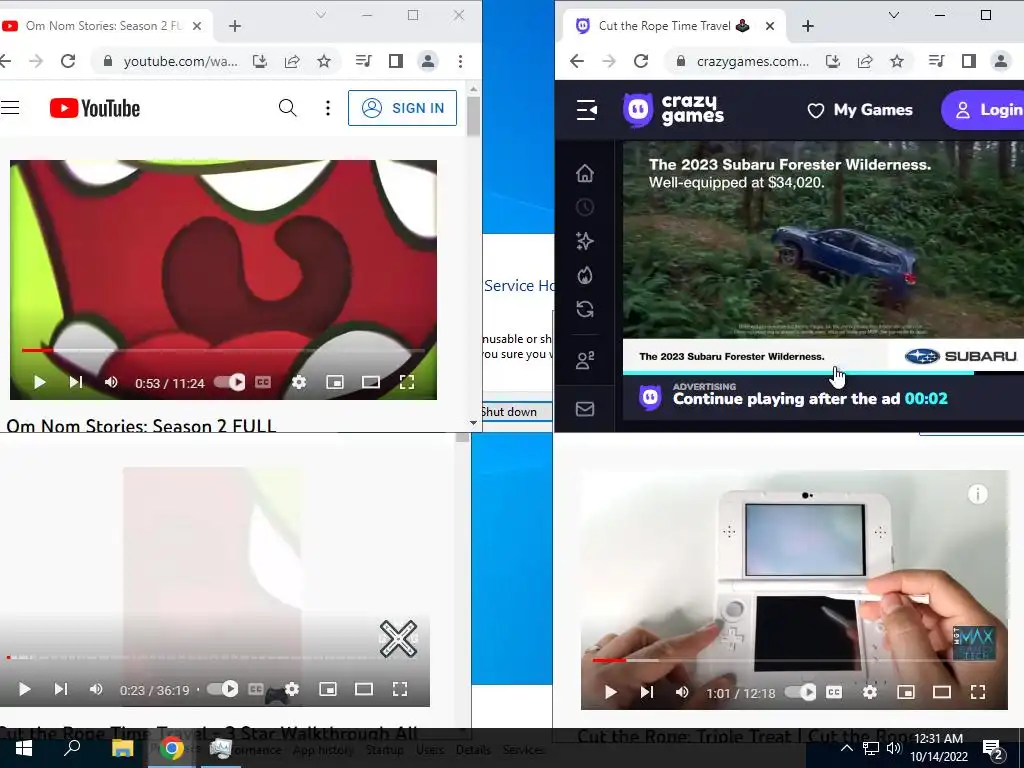Go back in CrazyGames browser window

(577, 61)
